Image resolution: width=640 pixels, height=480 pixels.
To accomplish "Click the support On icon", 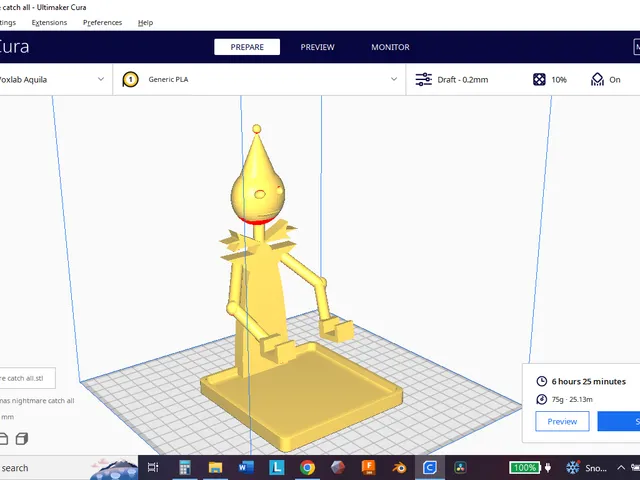I will click(597, 80).
